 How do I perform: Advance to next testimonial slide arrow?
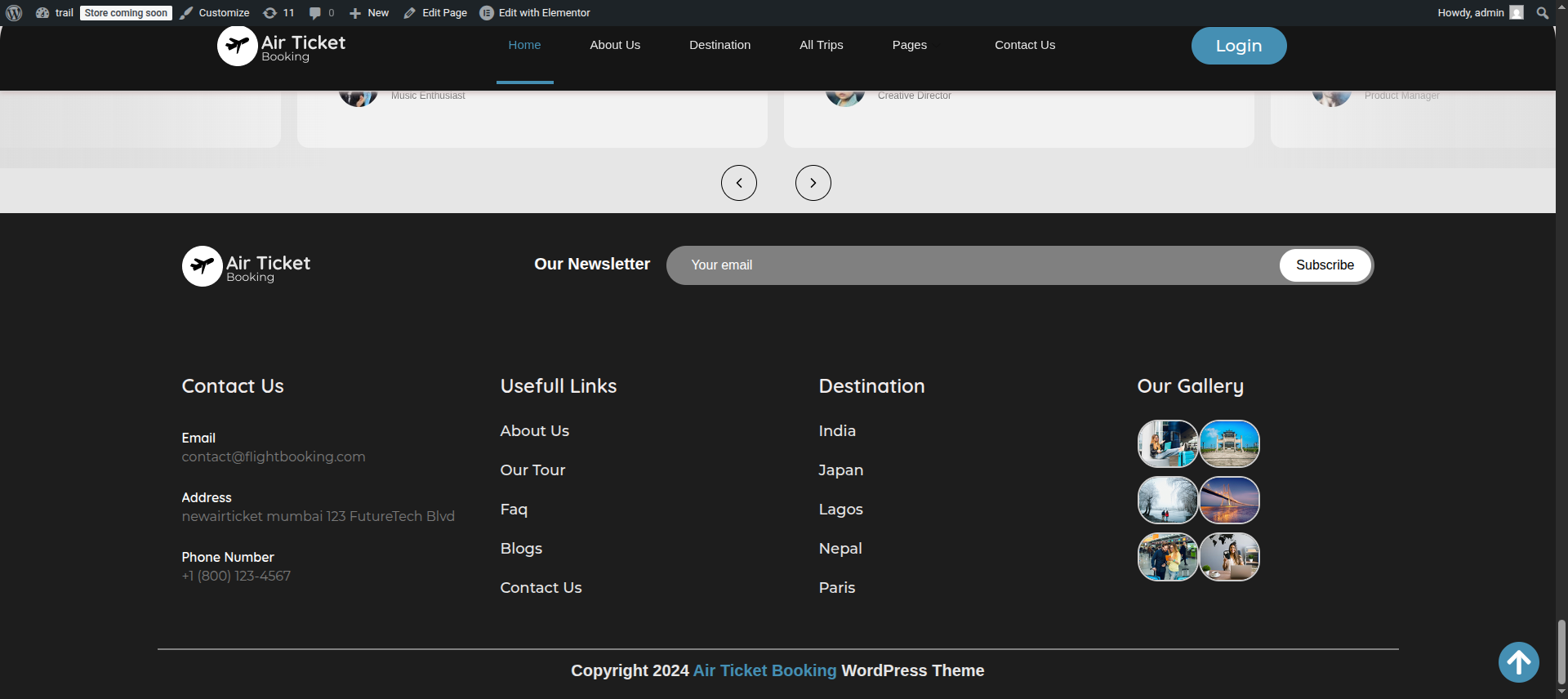(x=813, y=183)
